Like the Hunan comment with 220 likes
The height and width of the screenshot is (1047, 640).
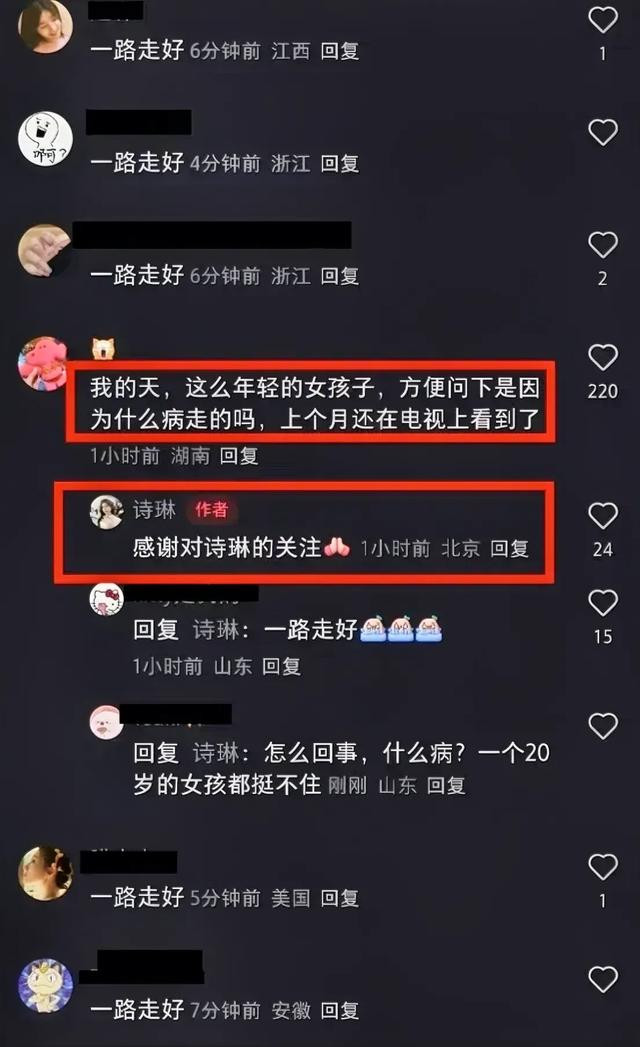pyautogui.click(x=603, y=358)
